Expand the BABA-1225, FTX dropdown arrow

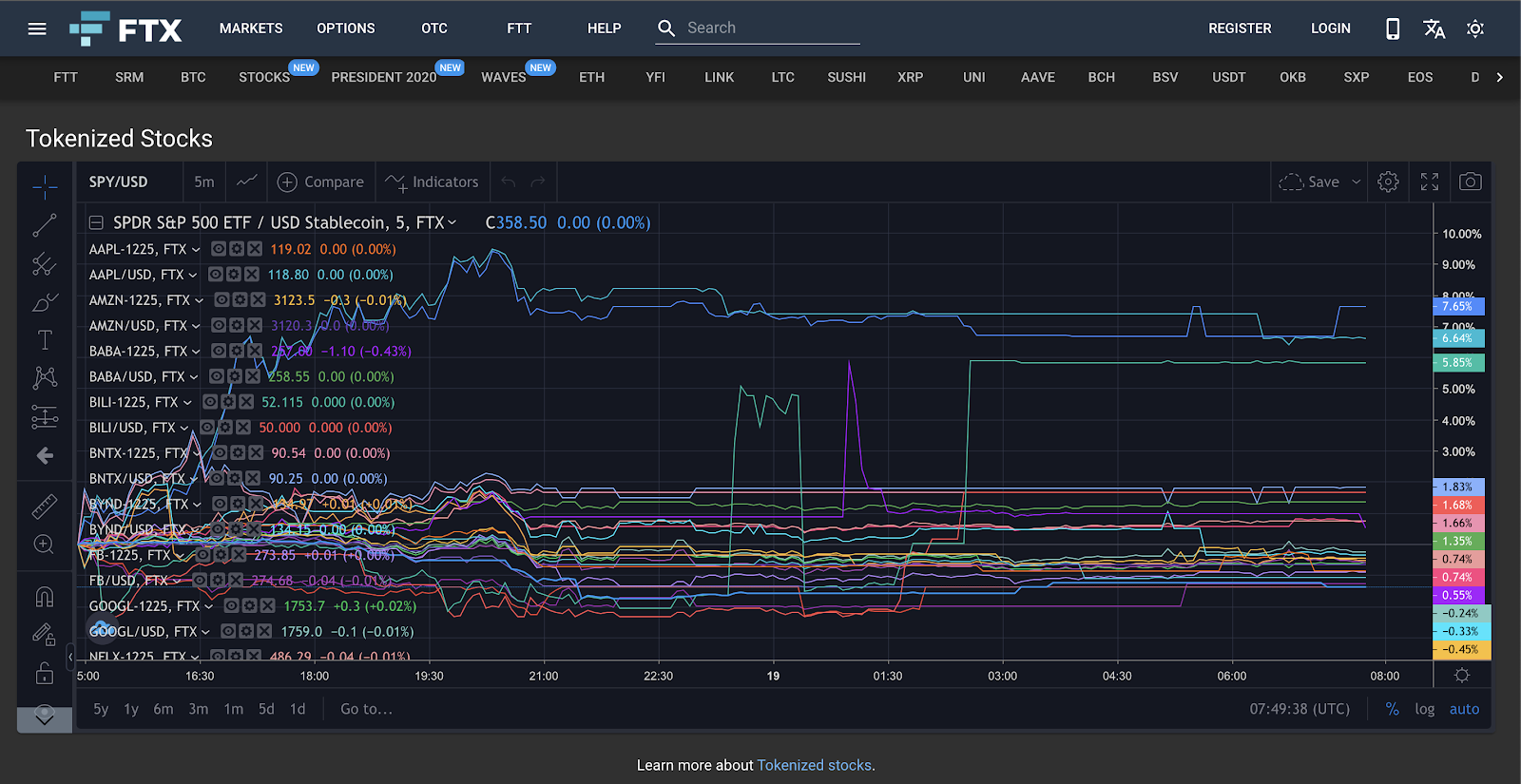[196, 352]
